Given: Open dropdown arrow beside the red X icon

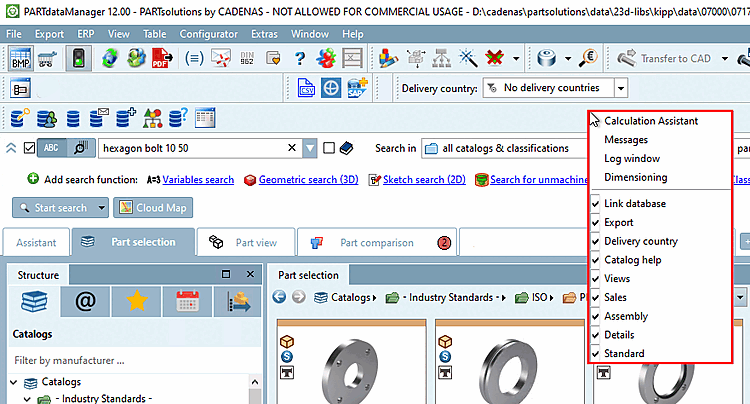Looking at the screenshot, I should tap(516, 59).
